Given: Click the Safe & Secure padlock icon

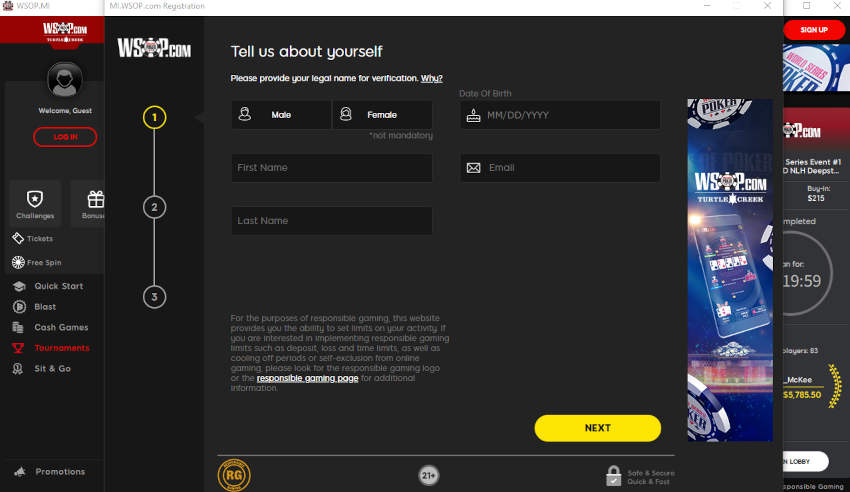Looking at the screenshot, I should pos(613,476).
